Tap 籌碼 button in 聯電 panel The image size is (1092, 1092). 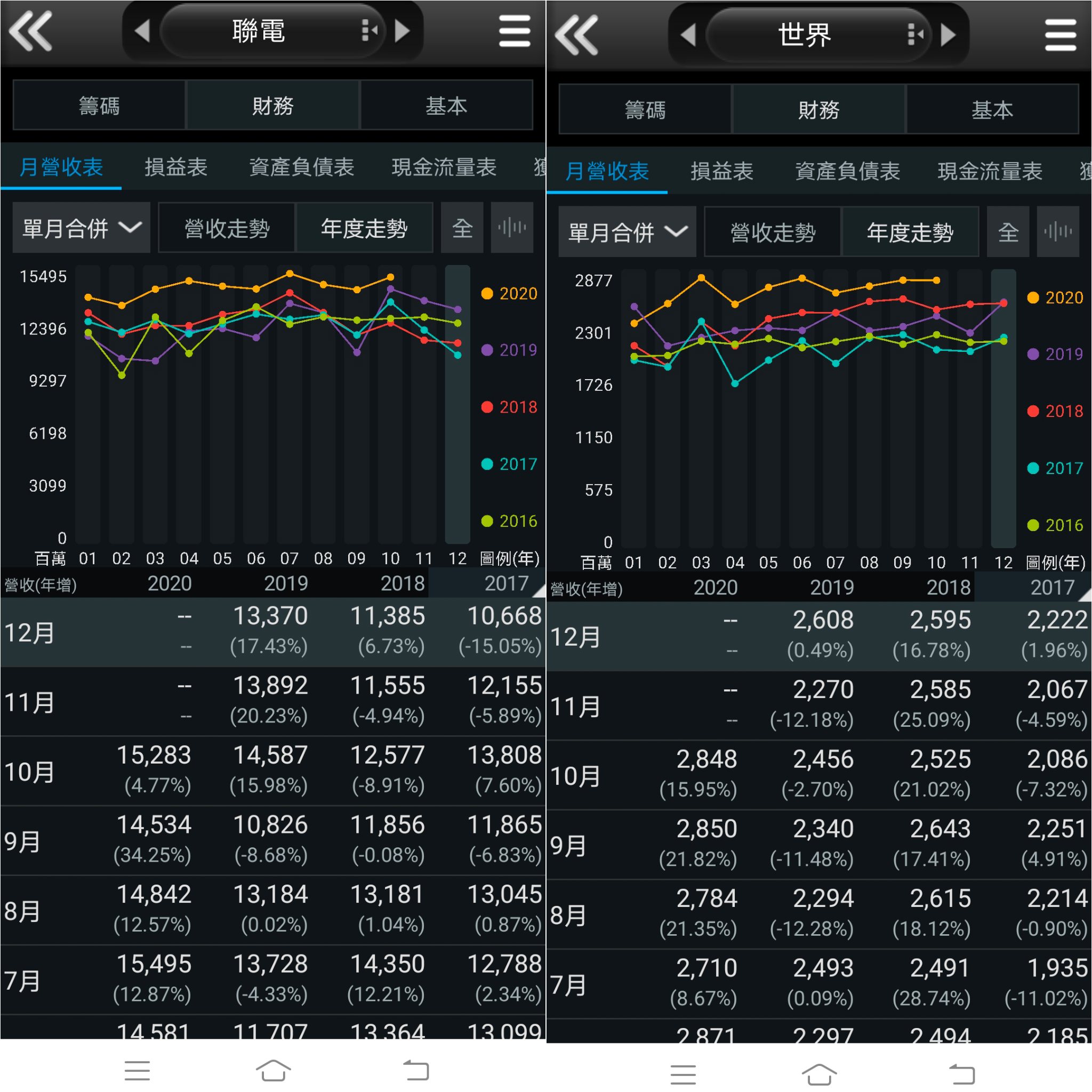99,106
